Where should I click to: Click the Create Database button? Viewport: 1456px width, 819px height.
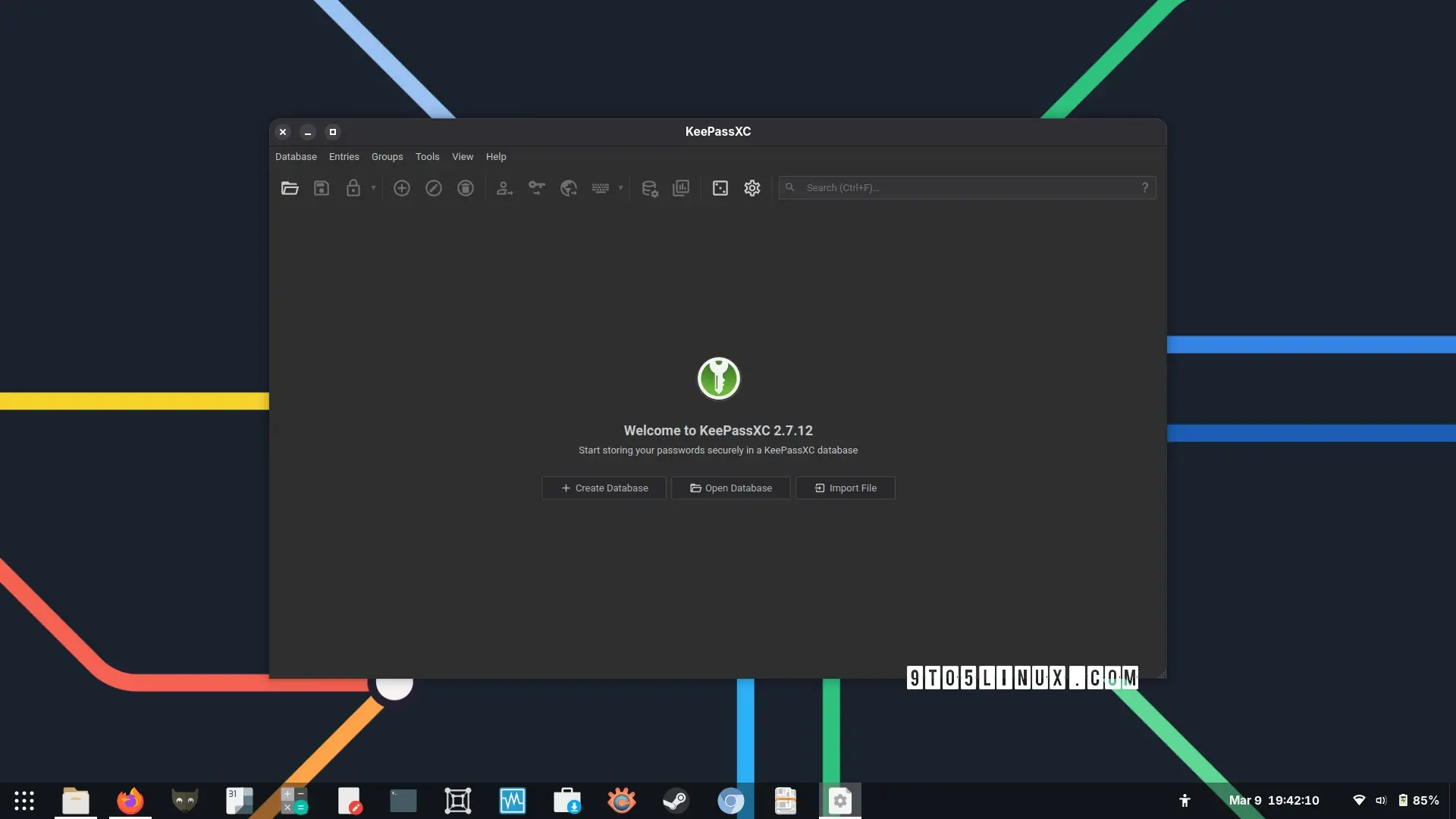[604, 488]
